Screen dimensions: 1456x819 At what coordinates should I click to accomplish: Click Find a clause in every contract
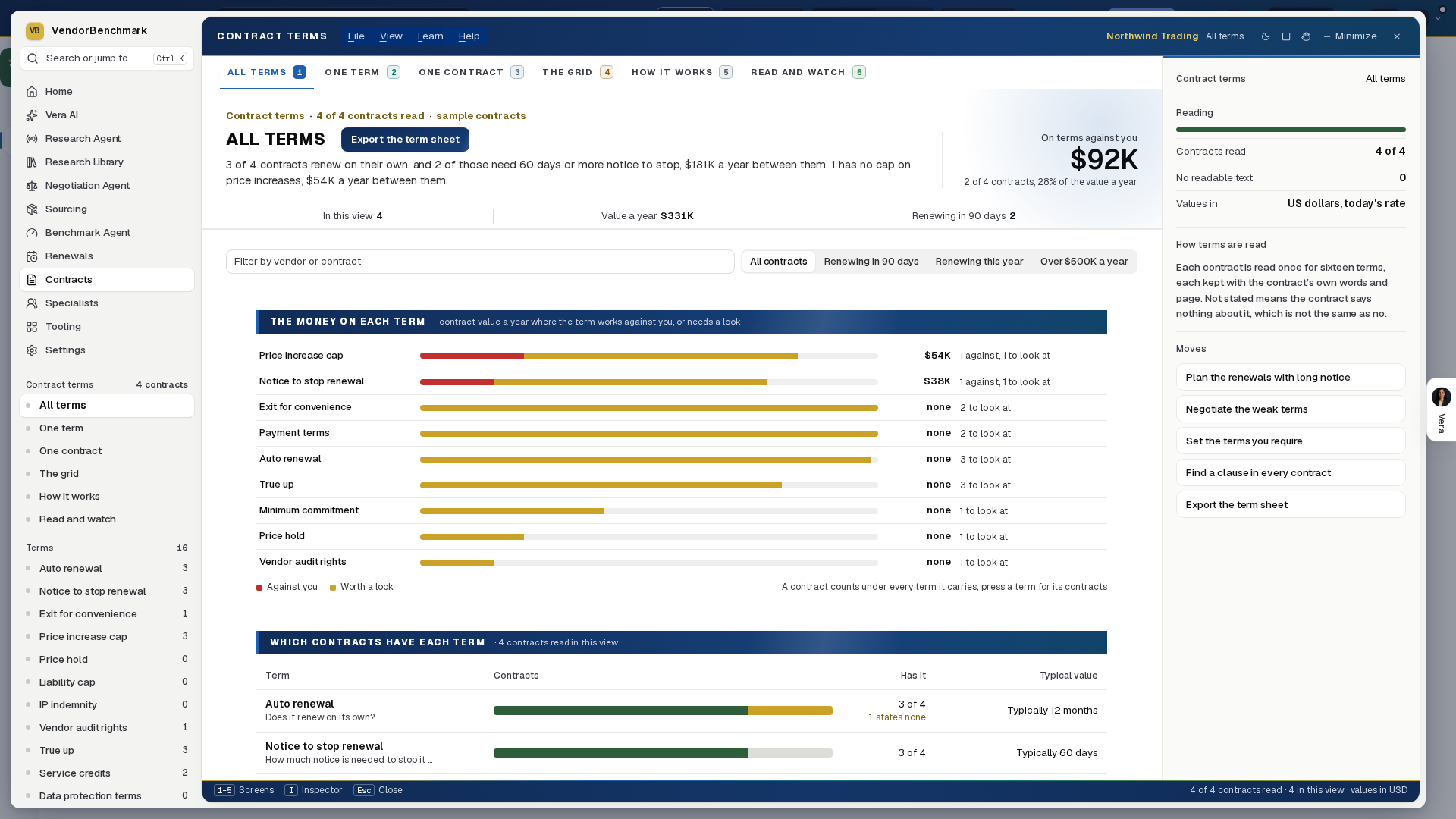(1290, 473)
